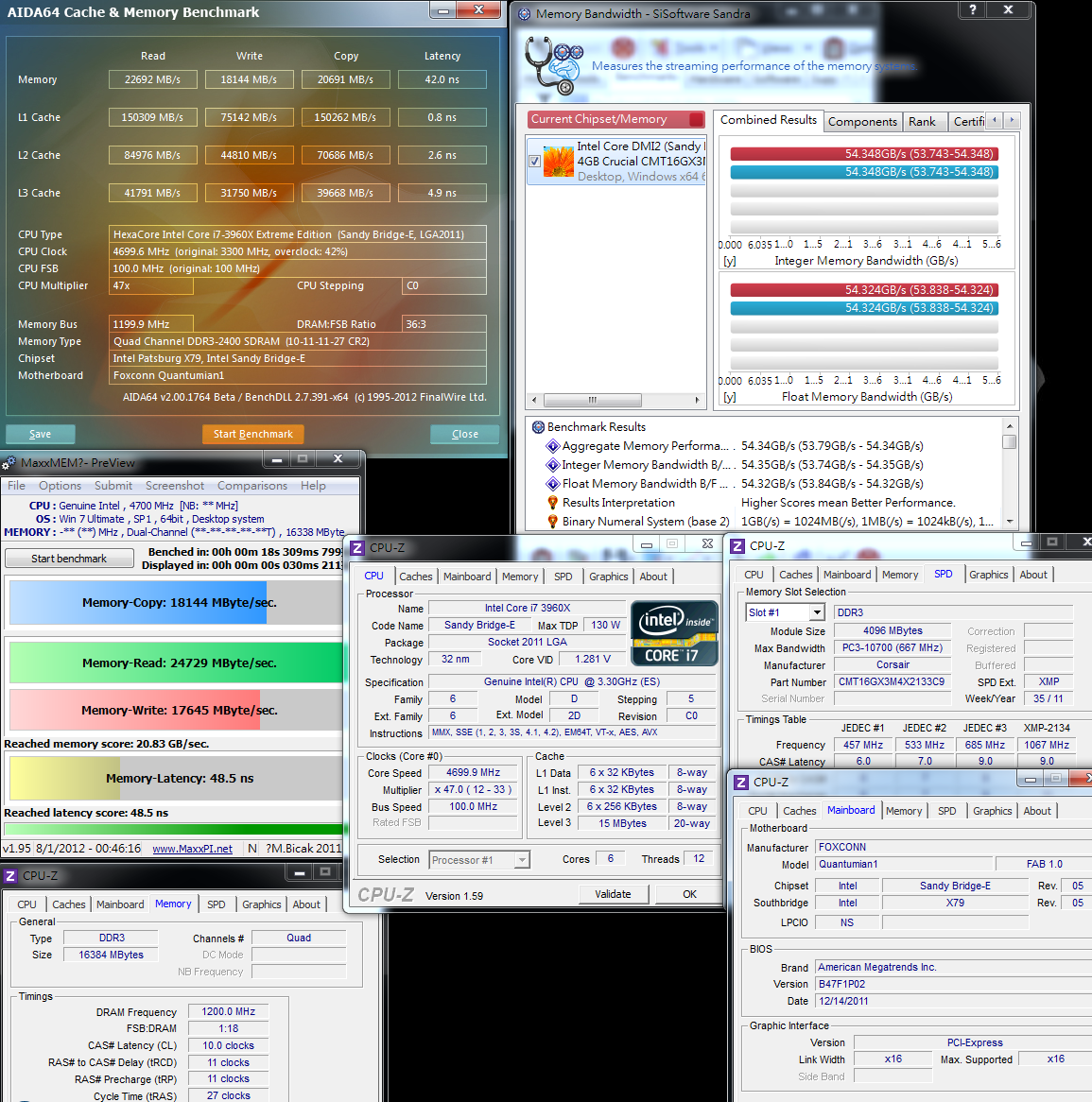
Task: Open the Comparisons menu in MaxxMEM
Action: [251, 486]
